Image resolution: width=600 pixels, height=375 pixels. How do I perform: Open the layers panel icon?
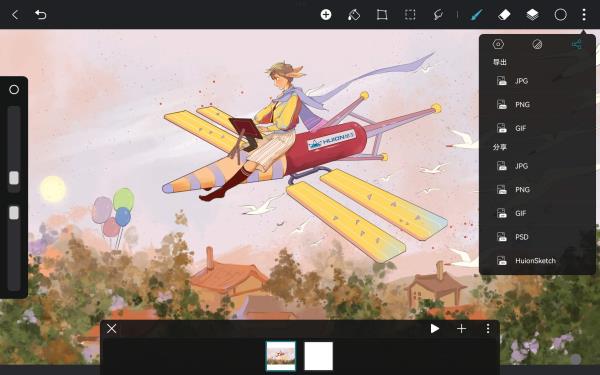(532, 15)
